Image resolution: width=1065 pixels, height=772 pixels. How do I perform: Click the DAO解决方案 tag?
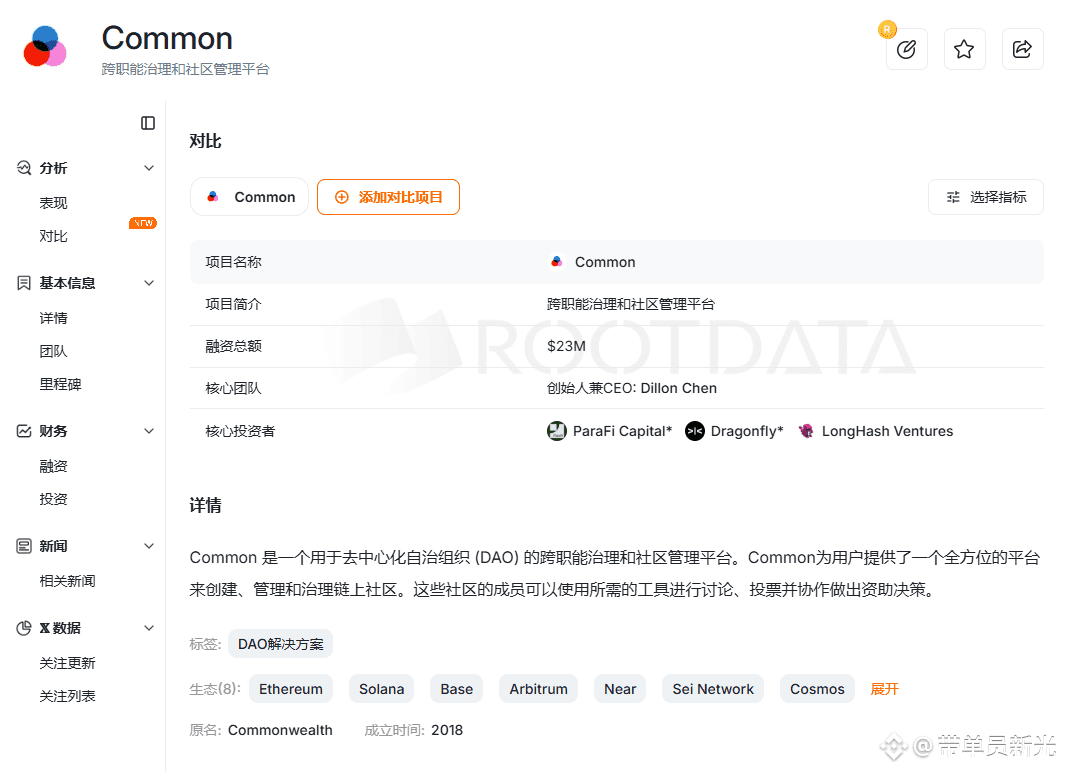point(281,644)
